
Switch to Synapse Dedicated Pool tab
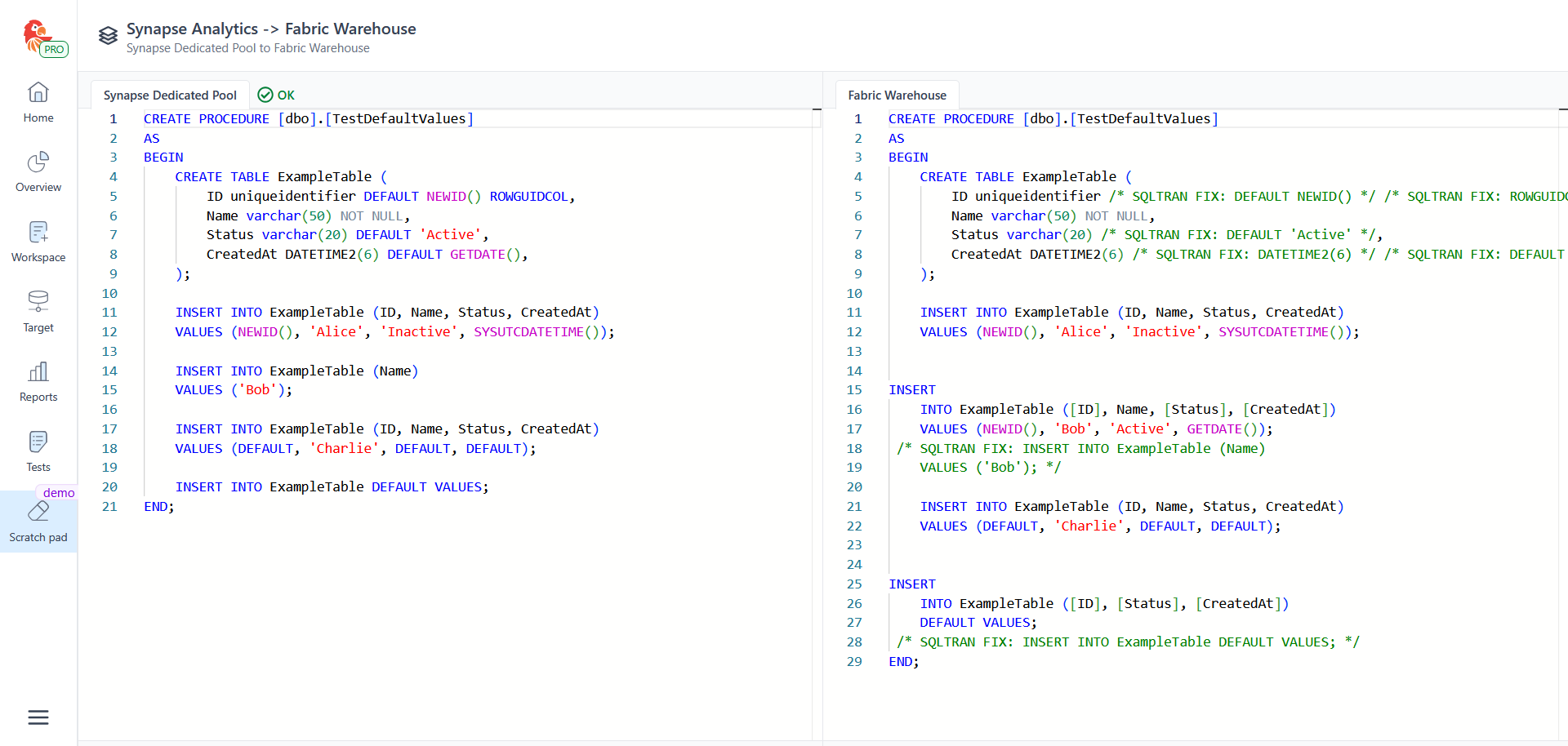coord(170,95)
